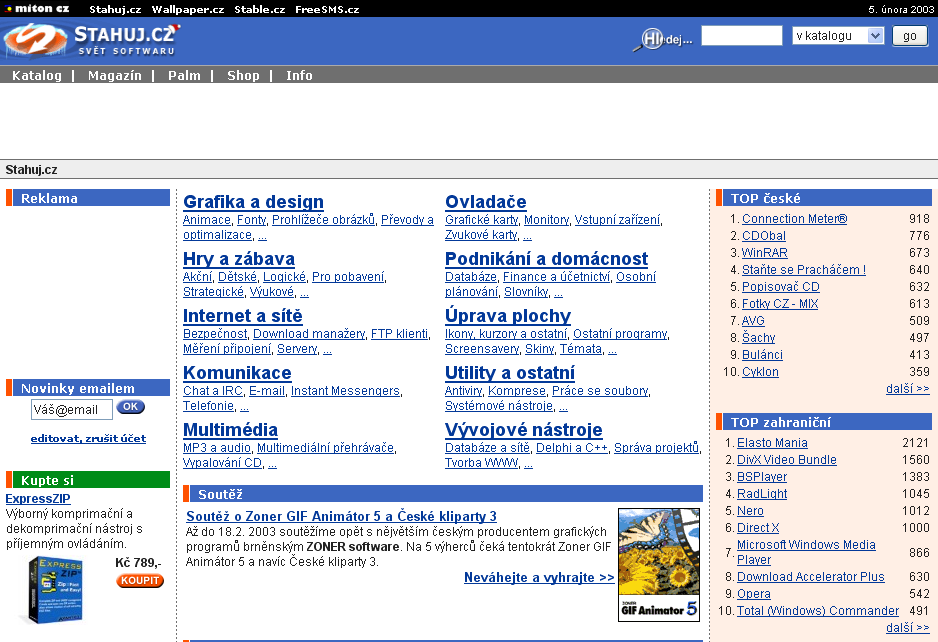
Task: Click the Multimediální přehrávače link
Action: tap(325, 448)
